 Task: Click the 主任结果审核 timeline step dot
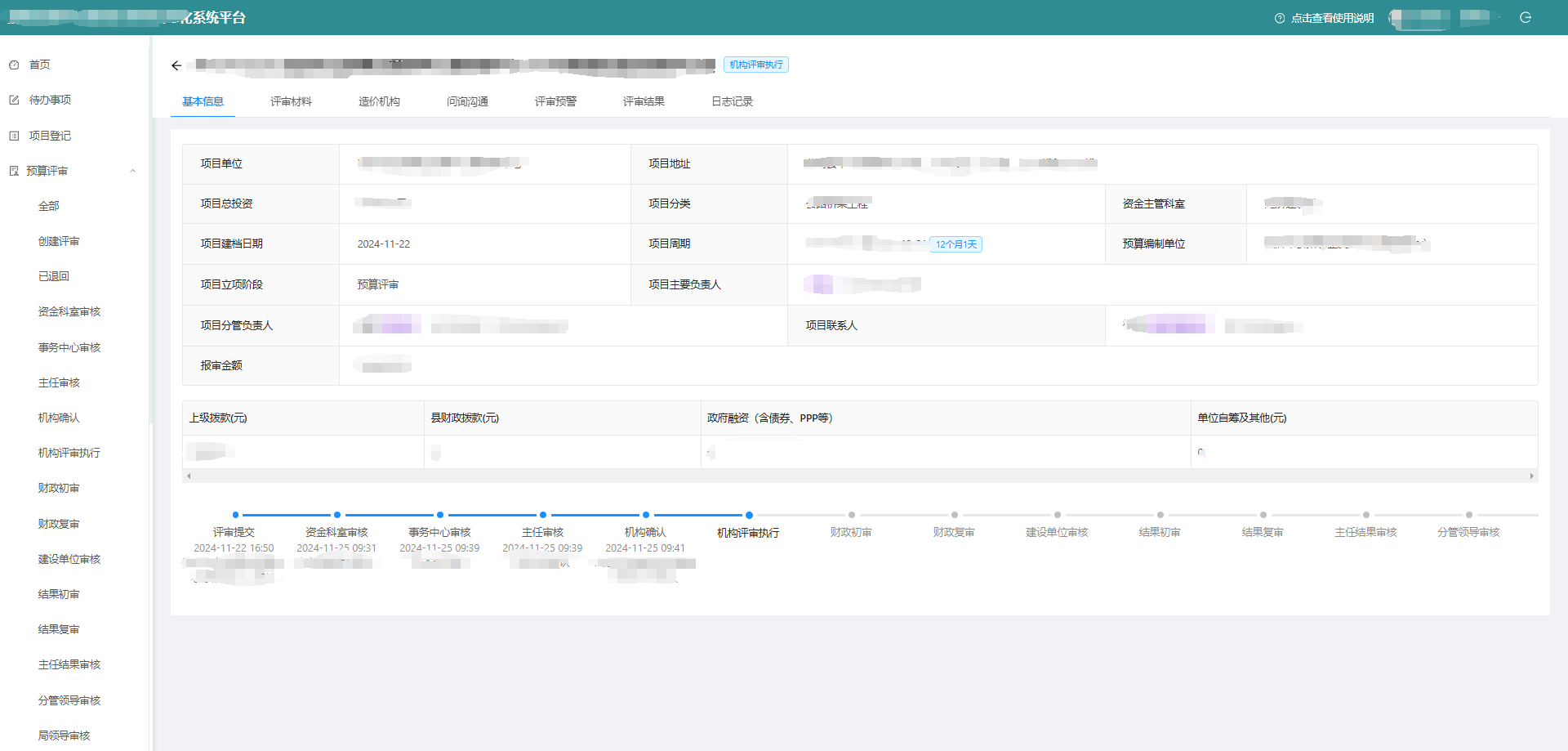coord(1366,515)
